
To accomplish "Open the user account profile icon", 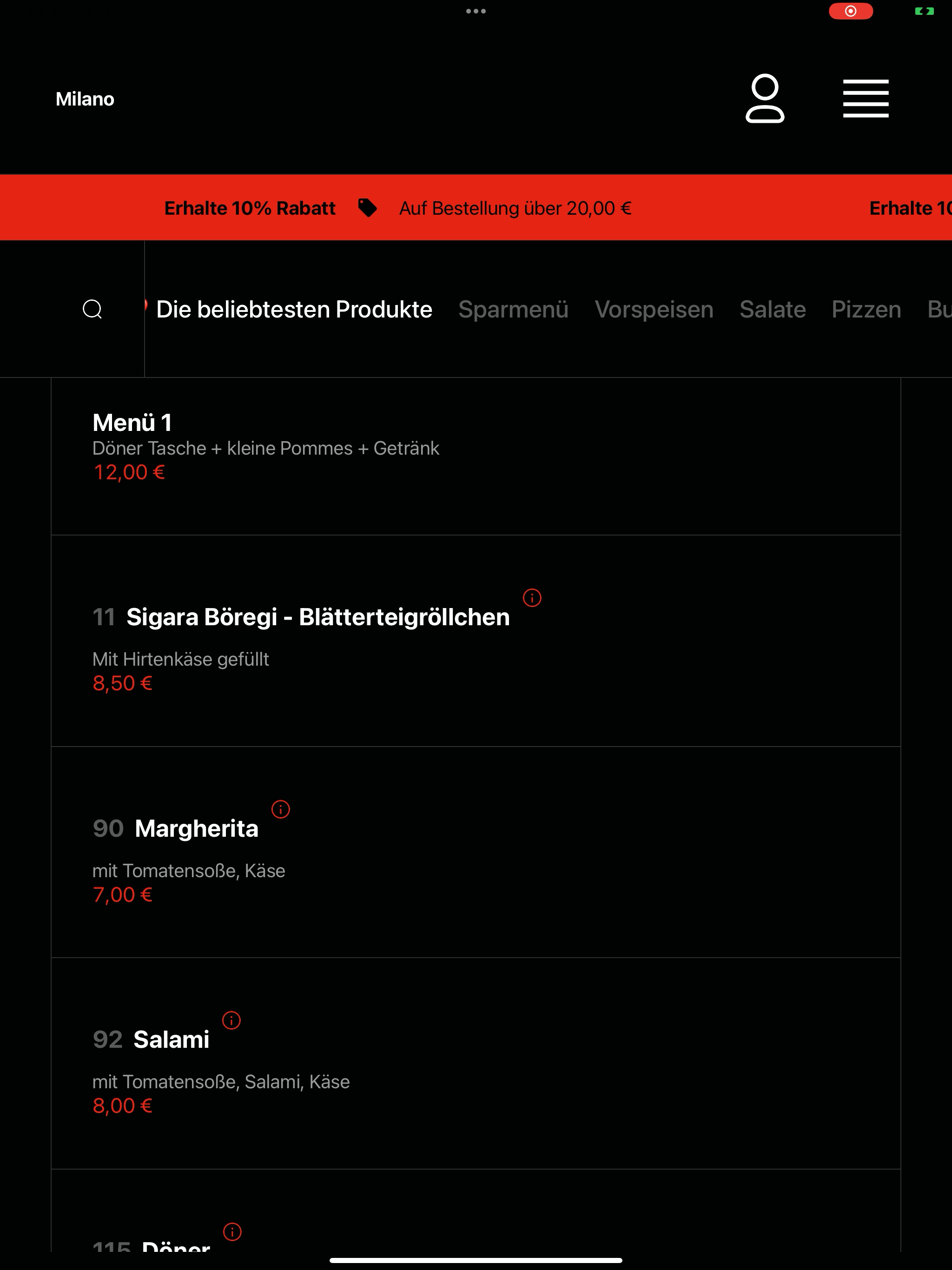I will pyautogui.click(x=764, y=98).
